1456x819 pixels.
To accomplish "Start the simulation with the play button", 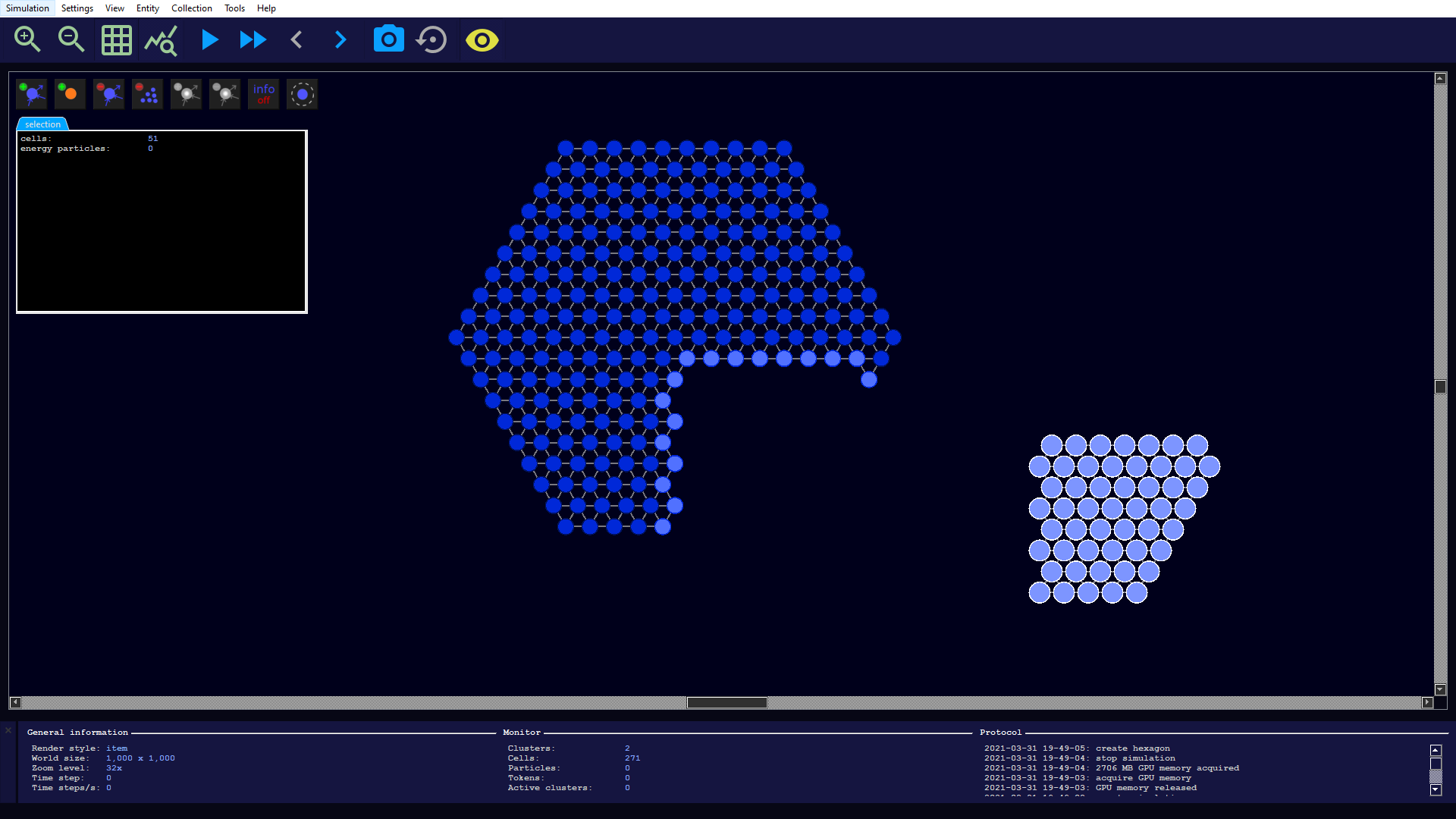I will pos(210,39).
